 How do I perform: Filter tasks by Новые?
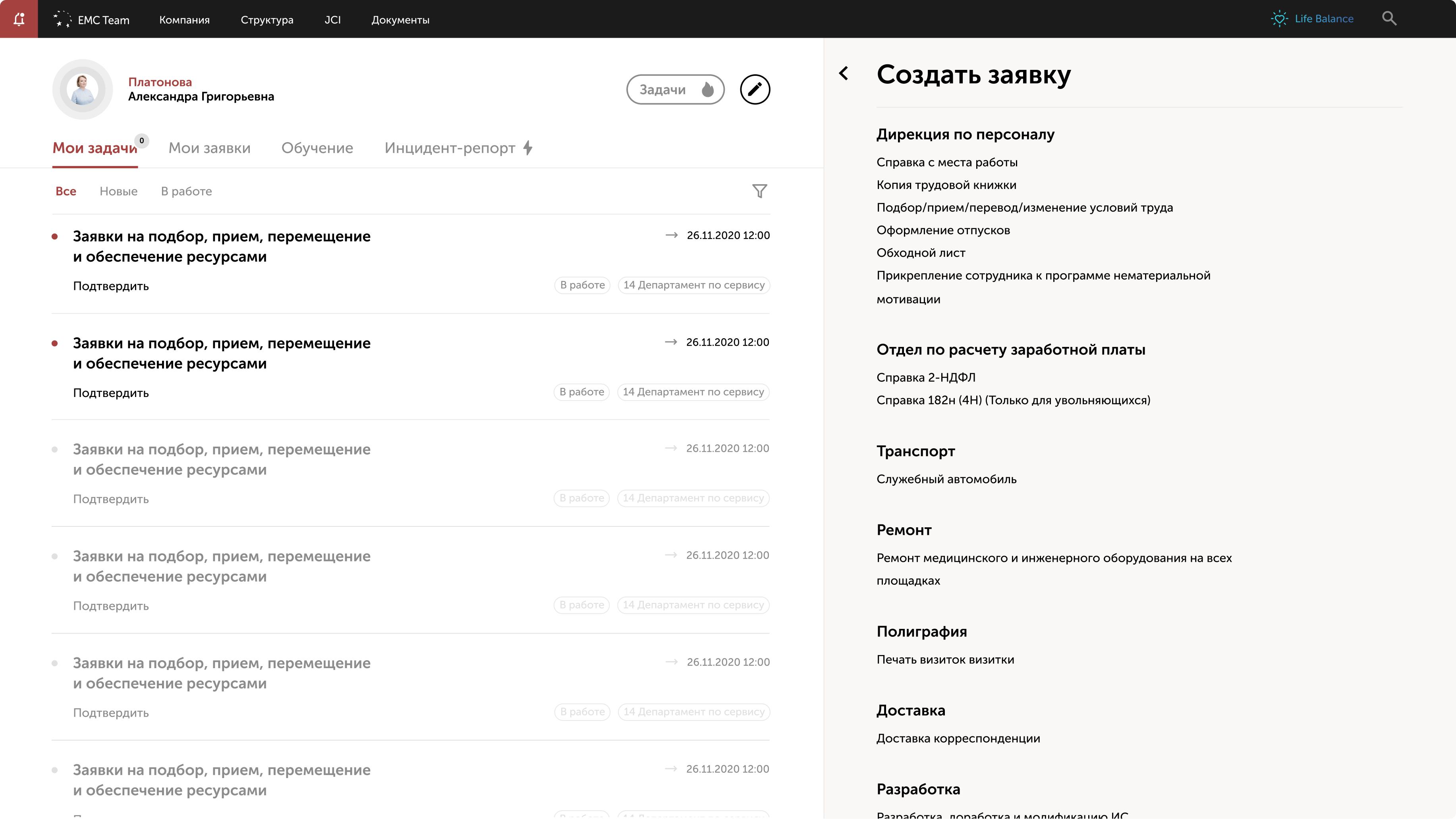(118, 191)
